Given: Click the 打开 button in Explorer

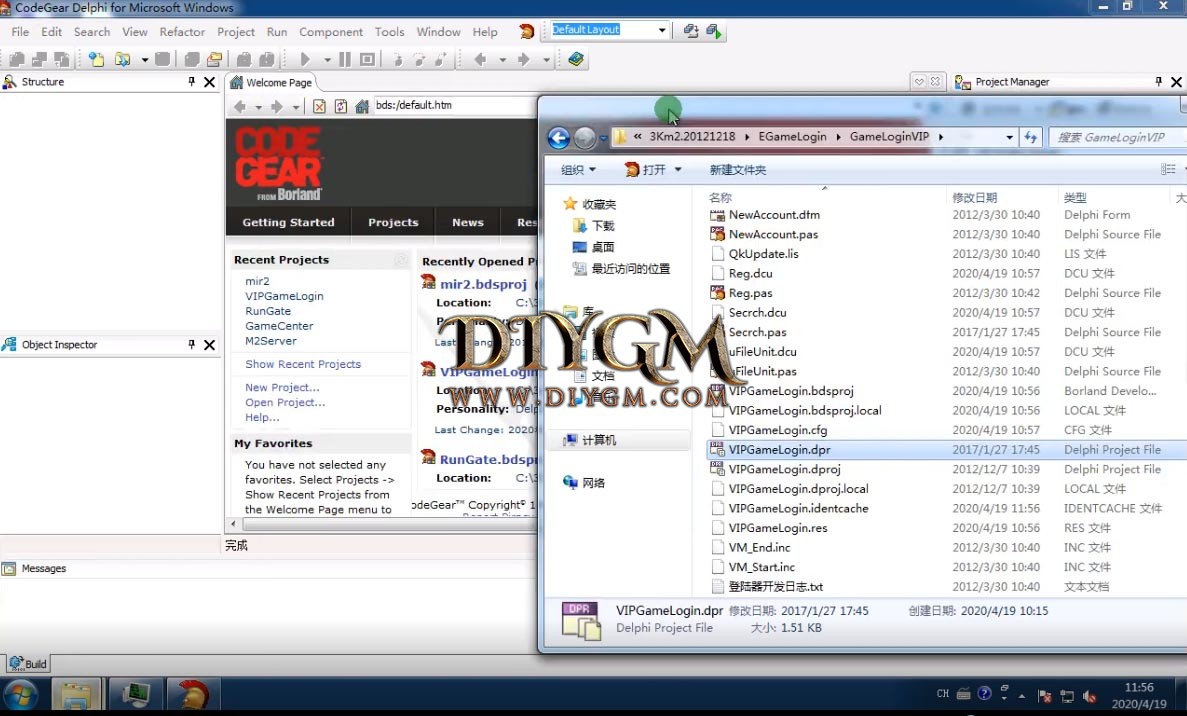Looking at the screenshot, I should (x=646, y=170).
